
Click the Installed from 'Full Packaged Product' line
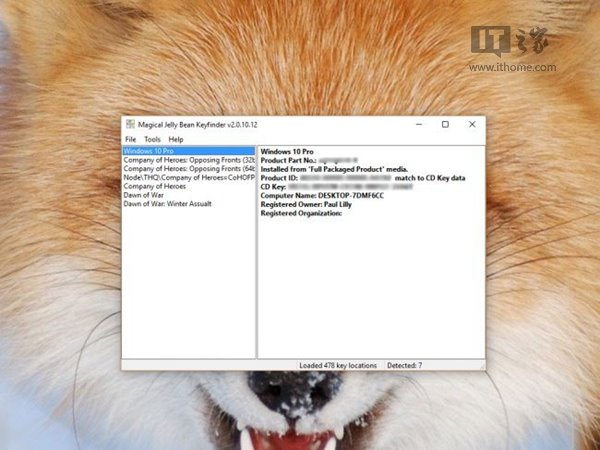pos(334,169)
